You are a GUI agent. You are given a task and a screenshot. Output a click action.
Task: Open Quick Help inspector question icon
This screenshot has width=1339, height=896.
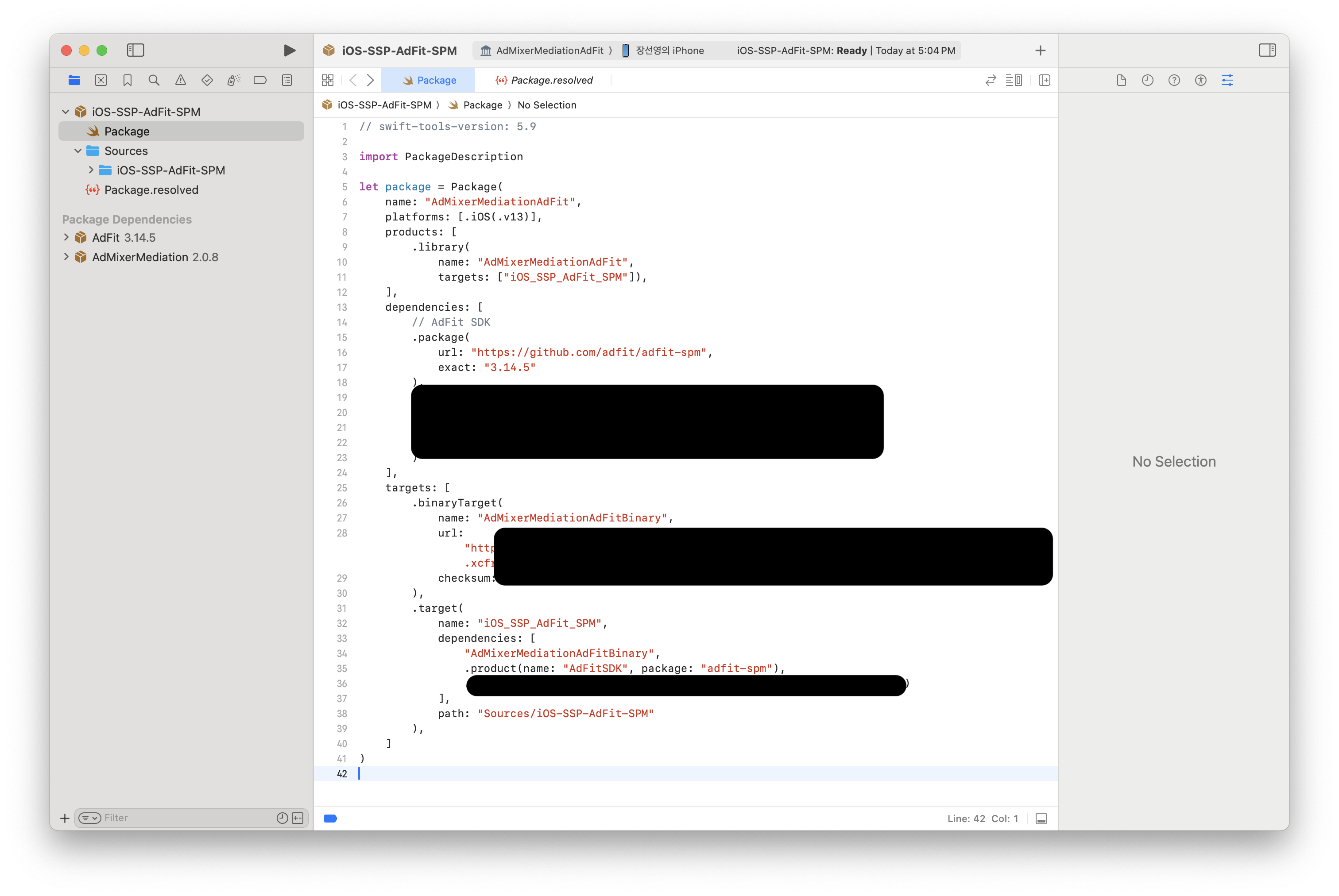click(1174, 80)
